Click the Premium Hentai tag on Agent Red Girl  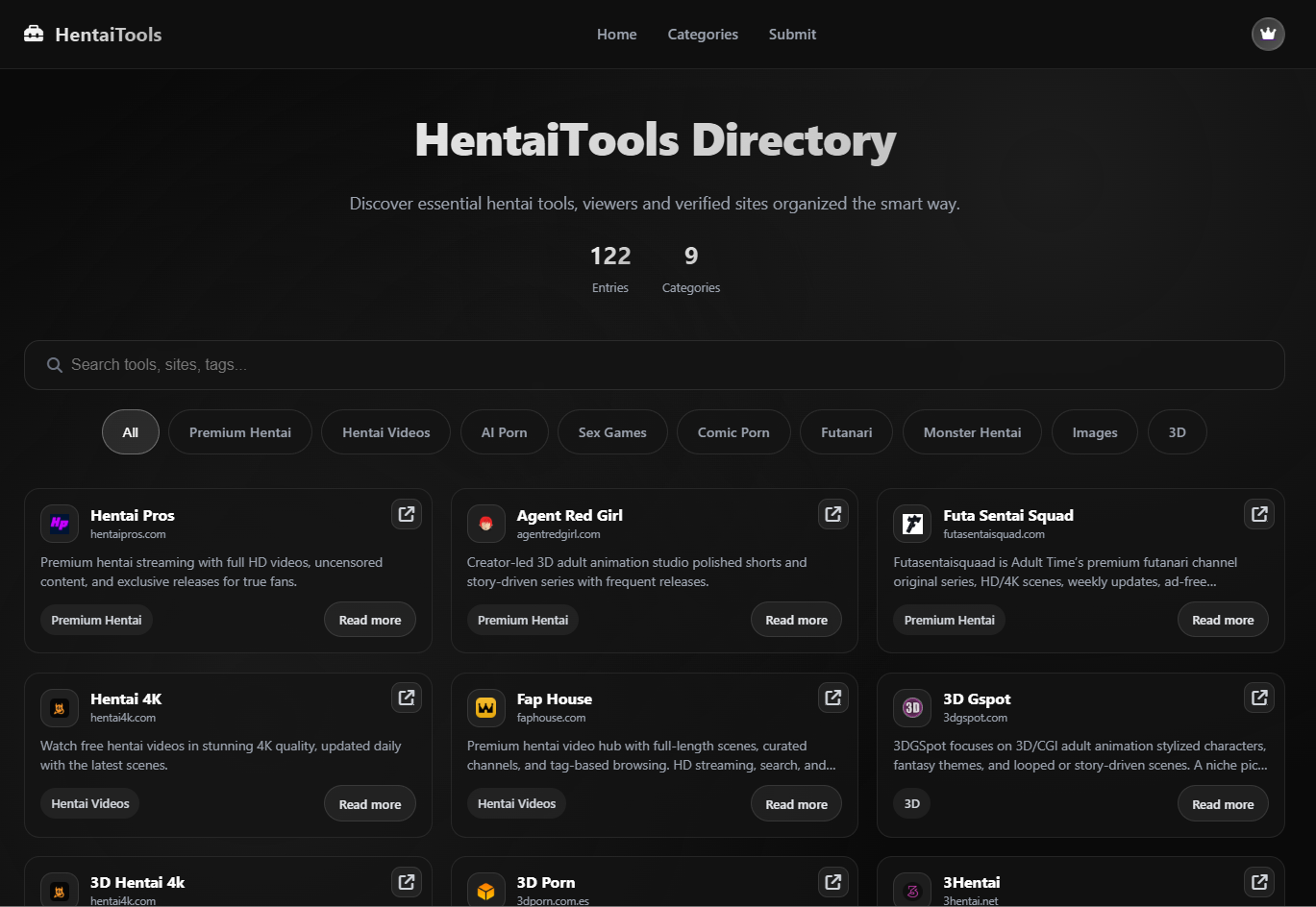coord(523,620)
